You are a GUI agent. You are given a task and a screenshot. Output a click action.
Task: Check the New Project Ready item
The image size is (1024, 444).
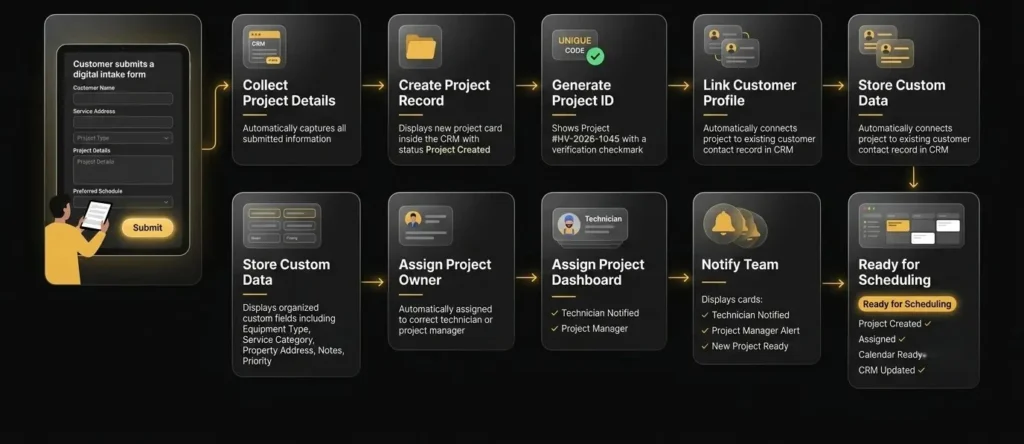pos(744,346)
